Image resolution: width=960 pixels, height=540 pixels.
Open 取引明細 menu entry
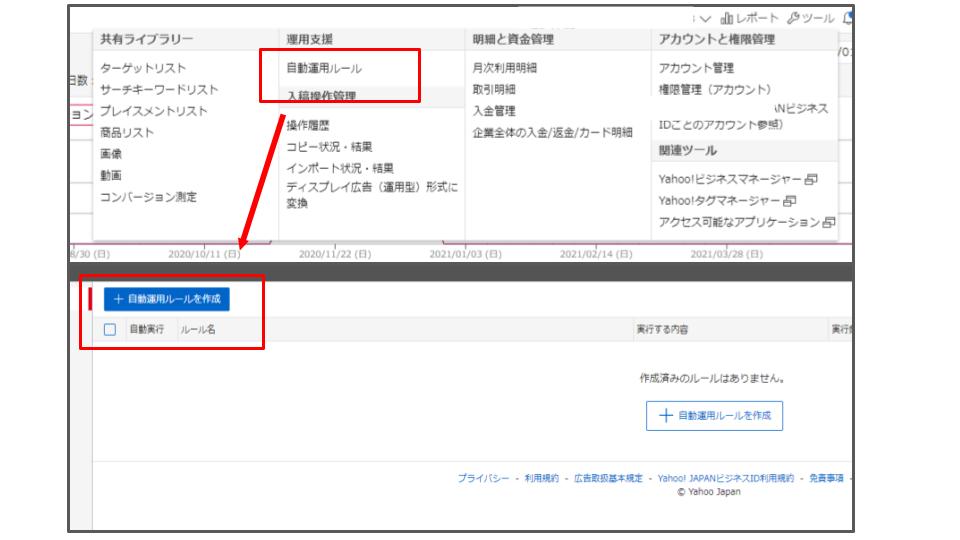pyautogui.click(x=493, y=89)
